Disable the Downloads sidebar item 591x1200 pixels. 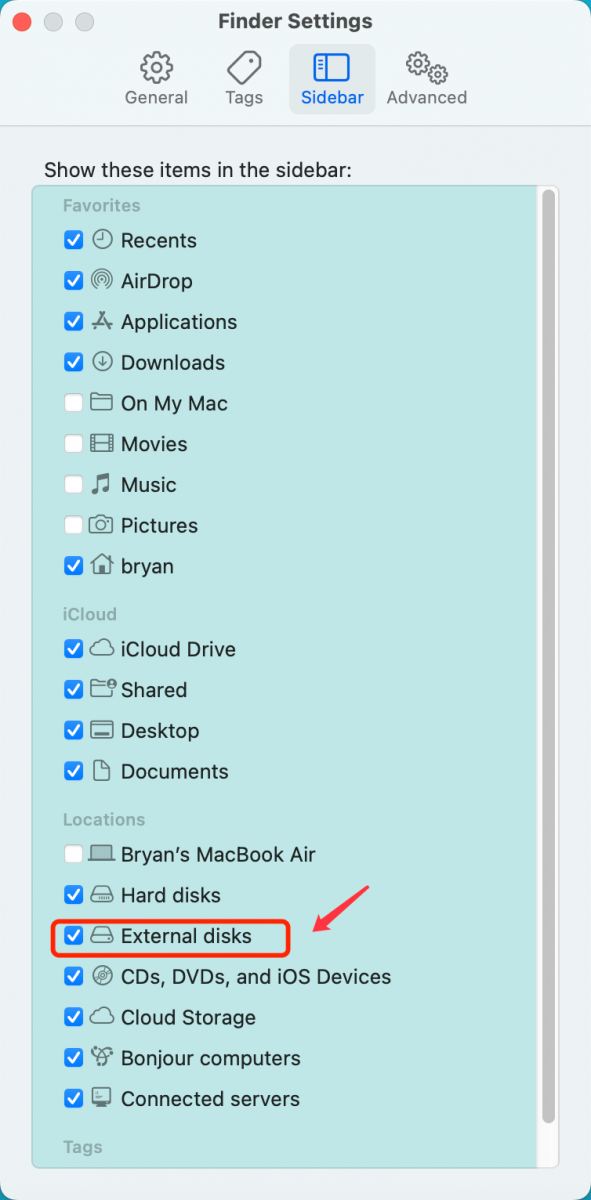[x=73, y=362]
